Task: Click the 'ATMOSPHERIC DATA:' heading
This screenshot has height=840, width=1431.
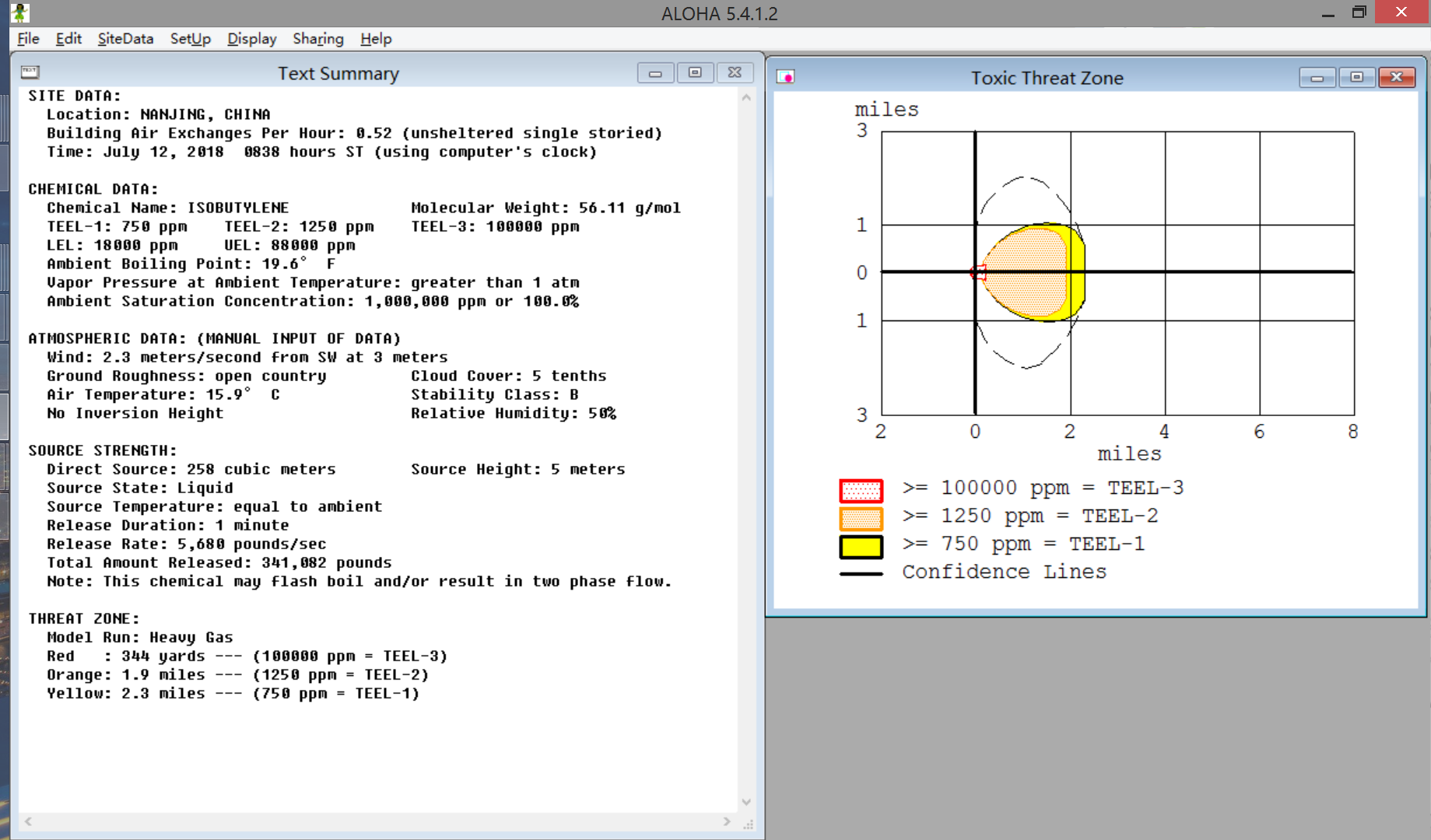Action: [215, 338]
